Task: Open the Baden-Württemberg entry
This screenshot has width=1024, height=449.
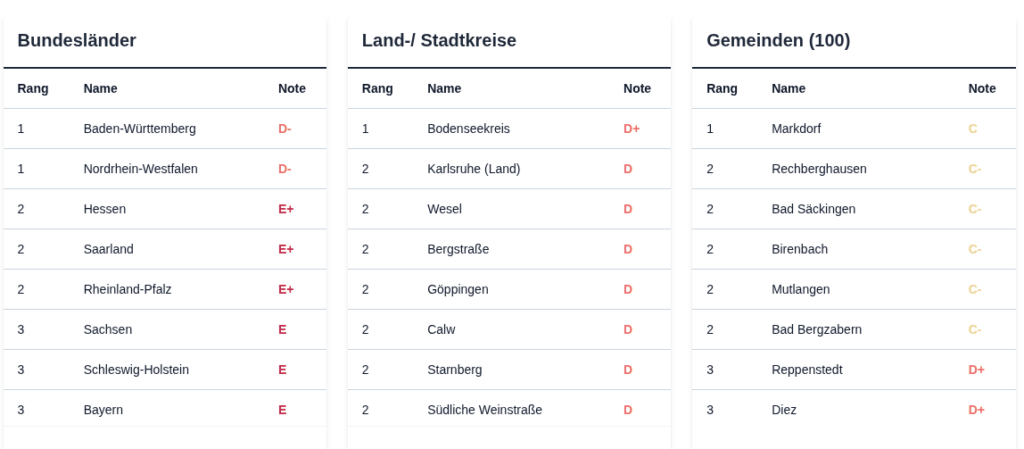Action: [139, 129]
